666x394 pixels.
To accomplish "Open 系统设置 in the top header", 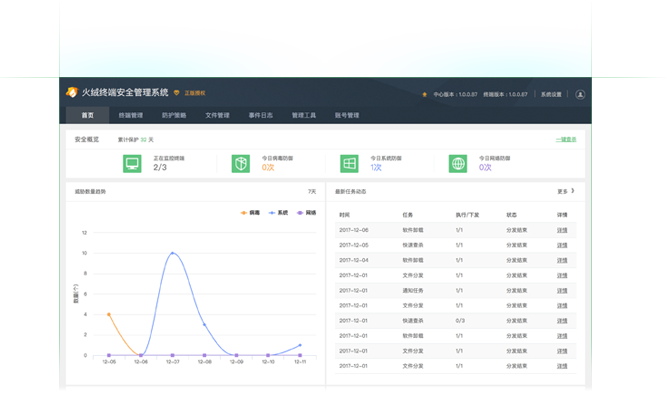I will 551,94.
